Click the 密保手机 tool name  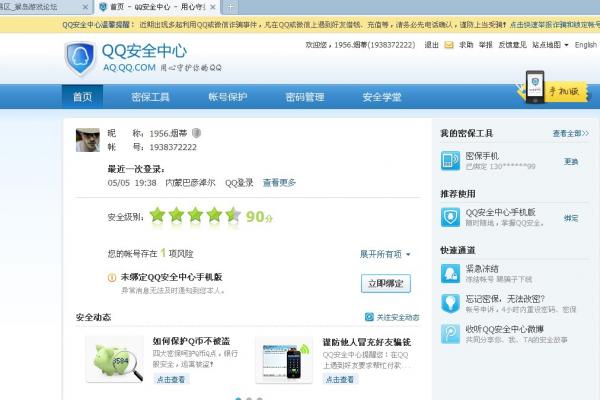pyautogui.click(x=482, y=156)
